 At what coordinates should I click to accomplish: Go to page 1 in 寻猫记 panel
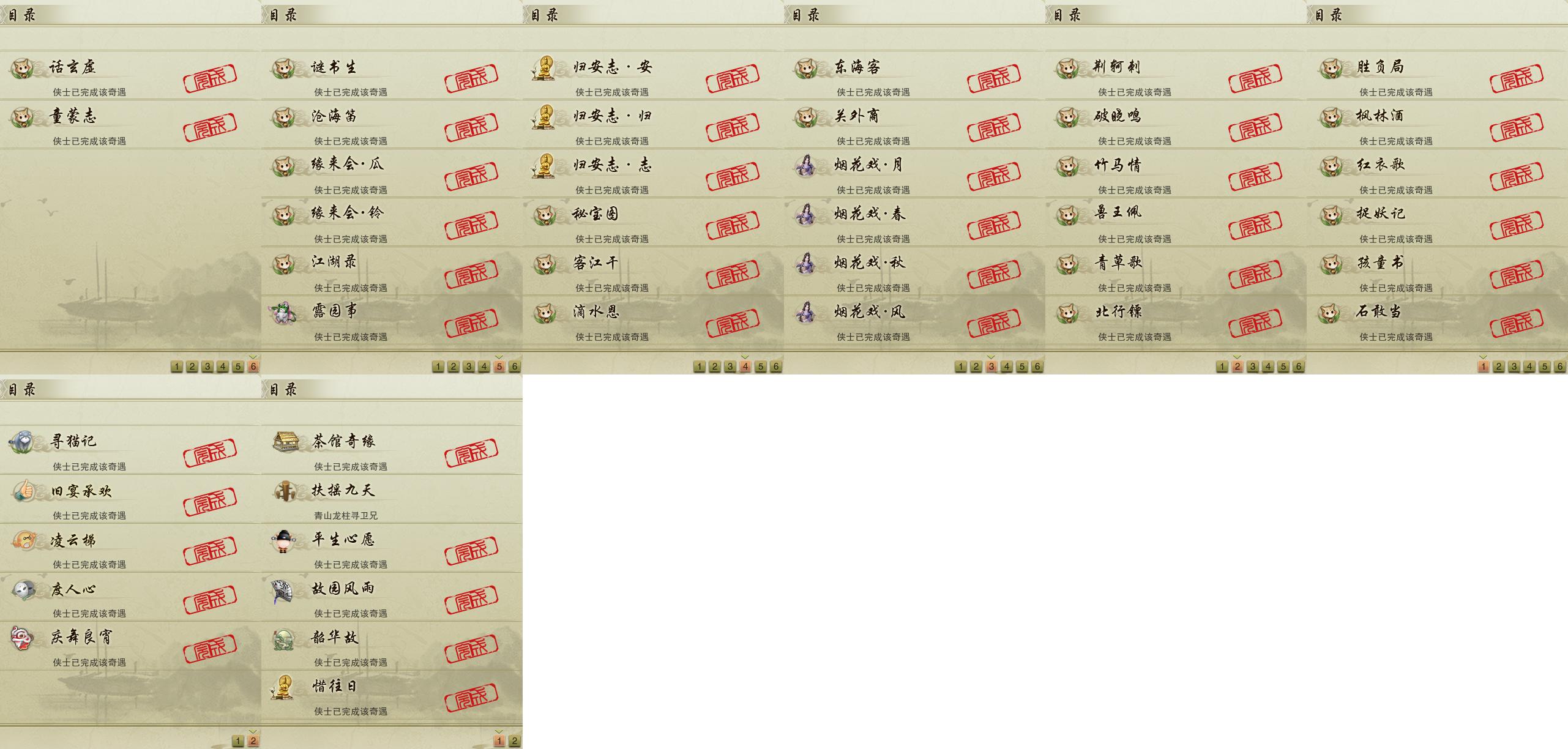coord(238,741)
